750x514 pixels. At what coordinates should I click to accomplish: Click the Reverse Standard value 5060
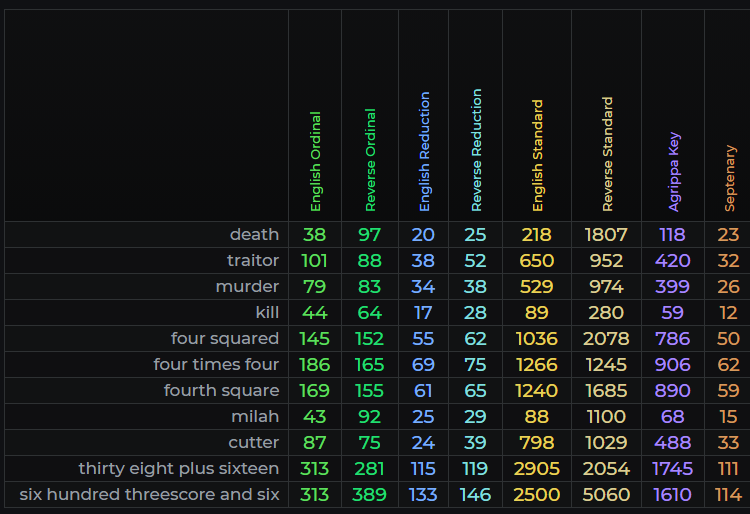[x=606, y=494]
